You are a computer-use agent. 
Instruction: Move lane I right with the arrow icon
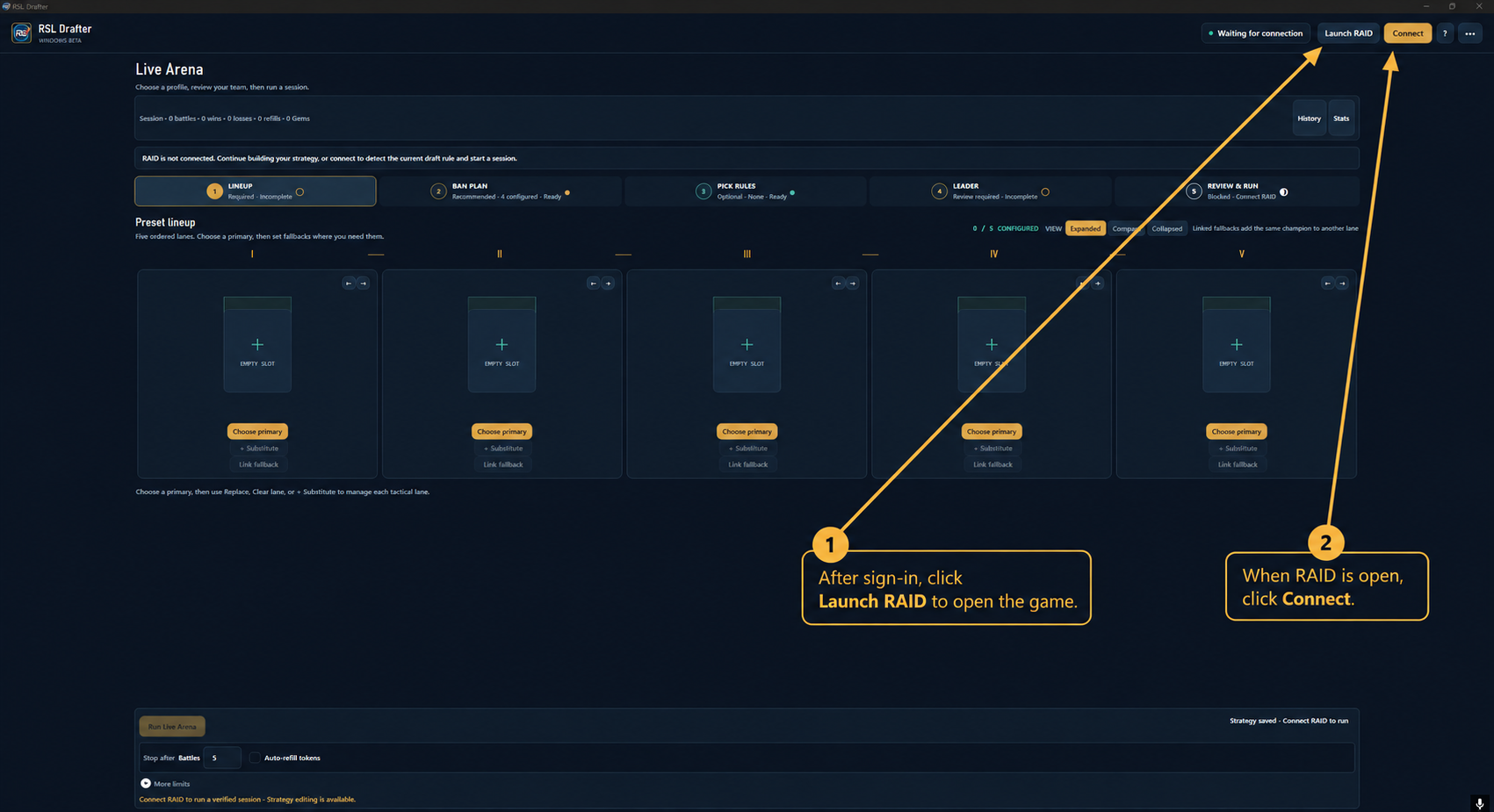pyautogui.click(x=363, y=284)
